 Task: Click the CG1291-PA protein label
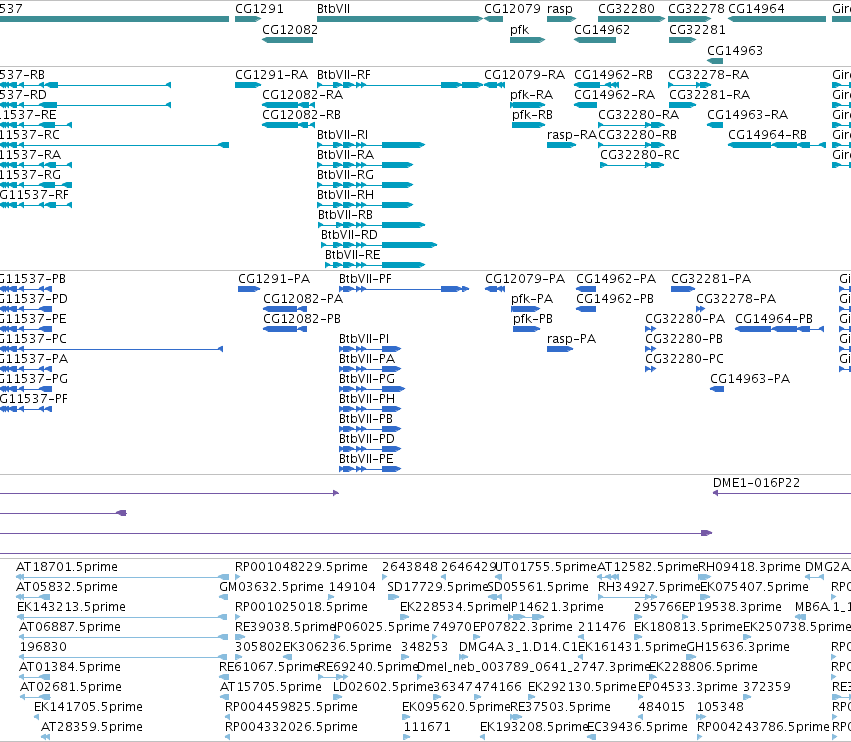(274, 279)
